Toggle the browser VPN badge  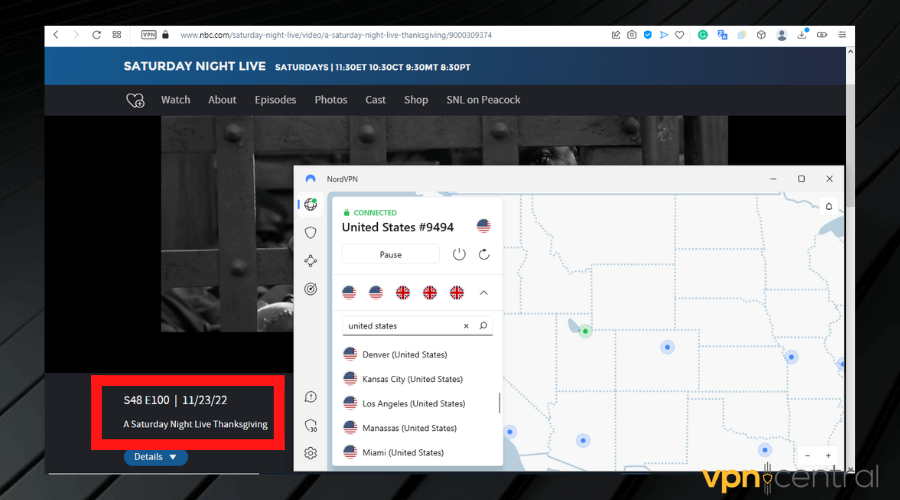(149, 35)
